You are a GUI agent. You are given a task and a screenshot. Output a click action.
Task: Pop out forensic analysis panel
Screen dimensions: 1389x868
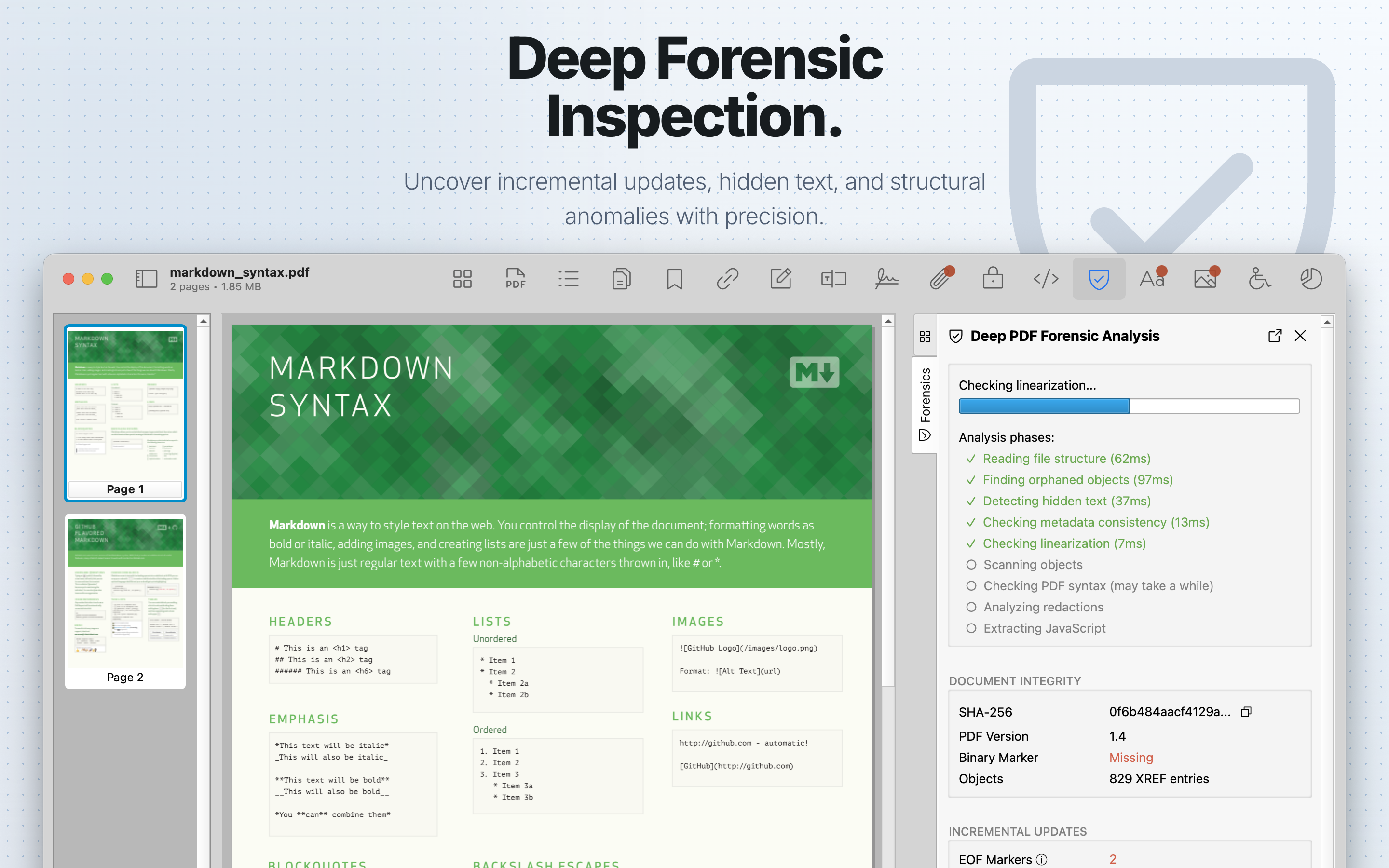pyautogui.click(x=1275, y=336)
